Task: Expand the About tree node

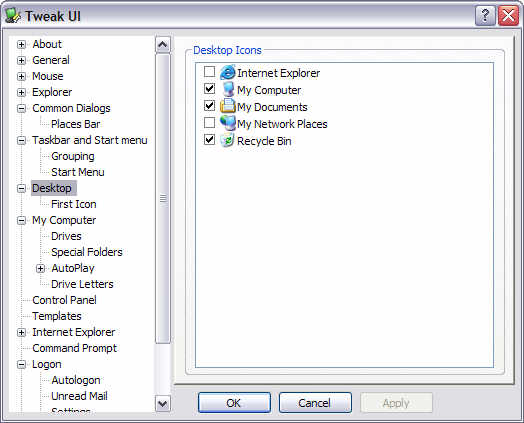Action: pyautogui.click(x=21, y=44)
